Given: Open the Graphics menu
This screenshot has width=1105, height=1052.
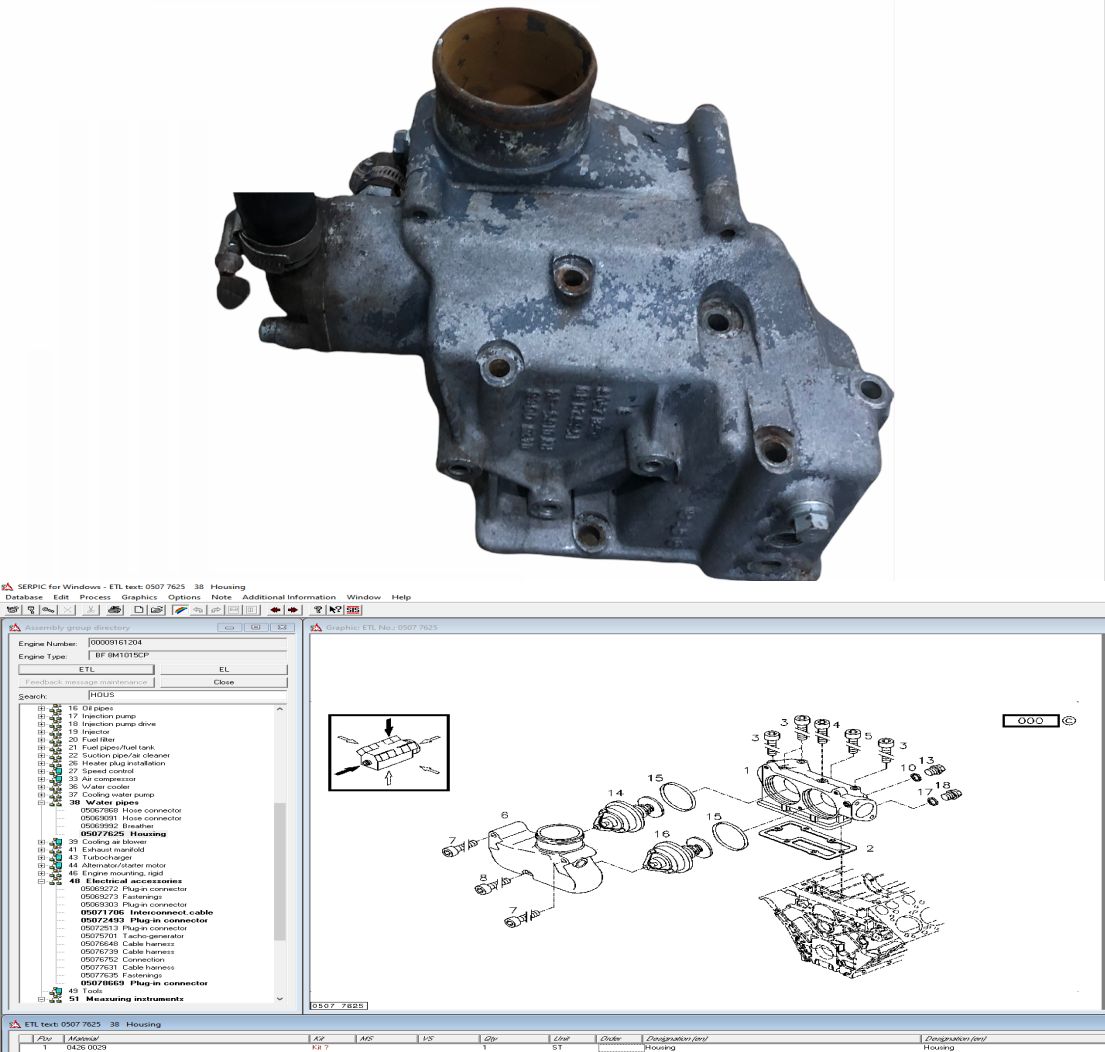Looking at the screenshot, I should tap(139, 598).
